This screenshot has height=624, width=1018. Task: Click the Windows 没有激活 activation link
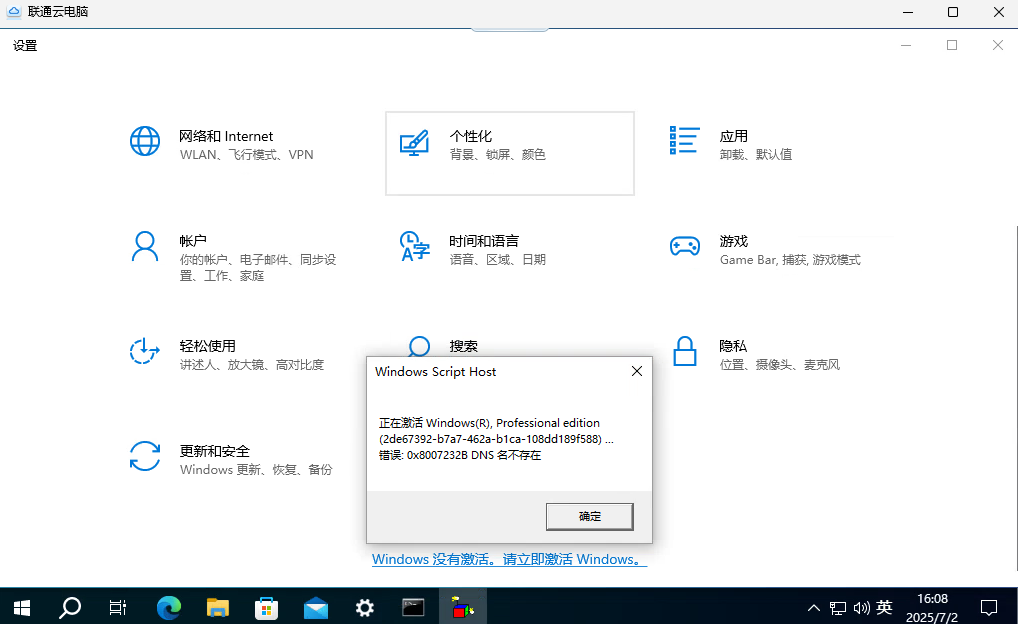[509, 559]
